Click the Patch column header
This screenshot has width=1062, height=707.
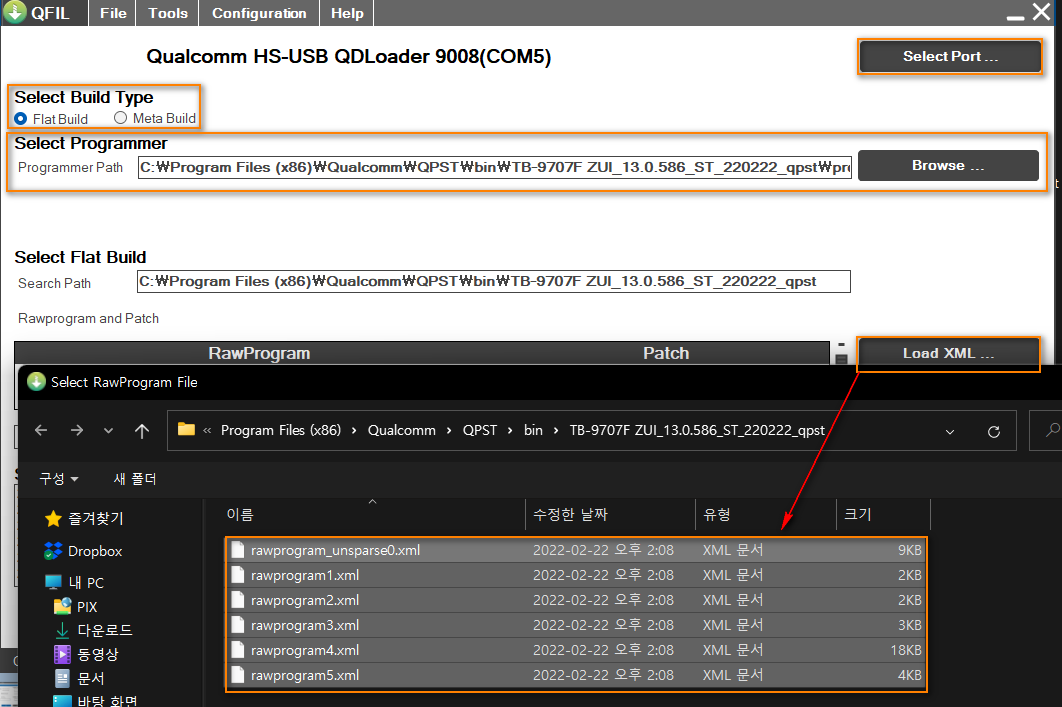(x=666, y=353)
